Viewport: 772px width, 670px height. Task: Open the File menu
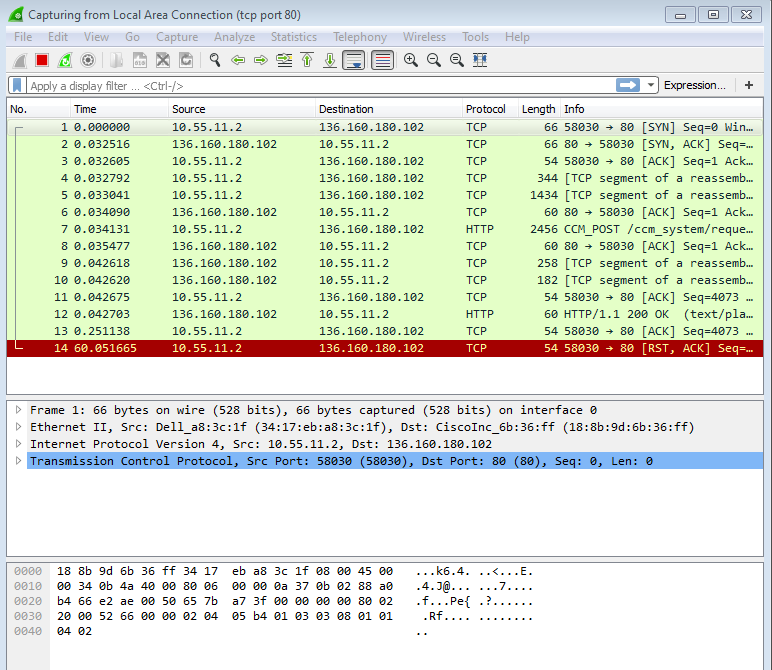click(x=23, y=37)
